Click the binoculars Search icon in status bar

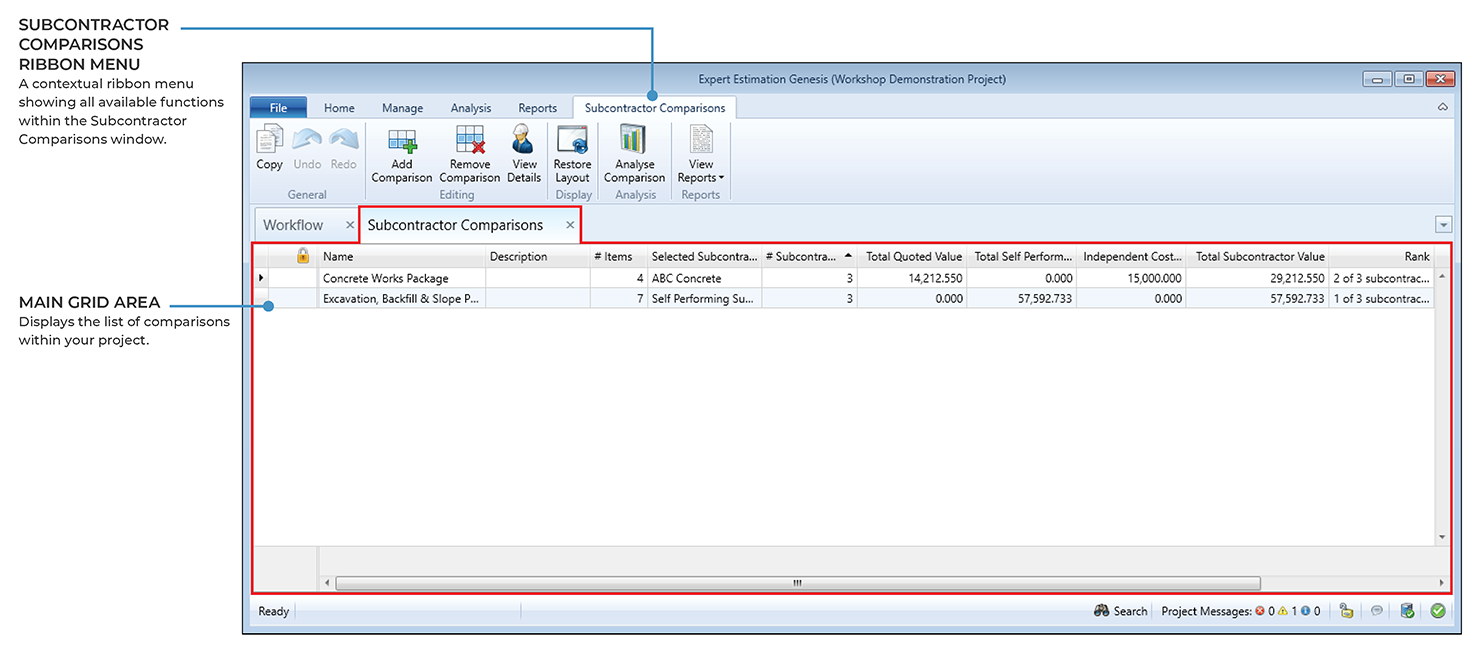1102,611
